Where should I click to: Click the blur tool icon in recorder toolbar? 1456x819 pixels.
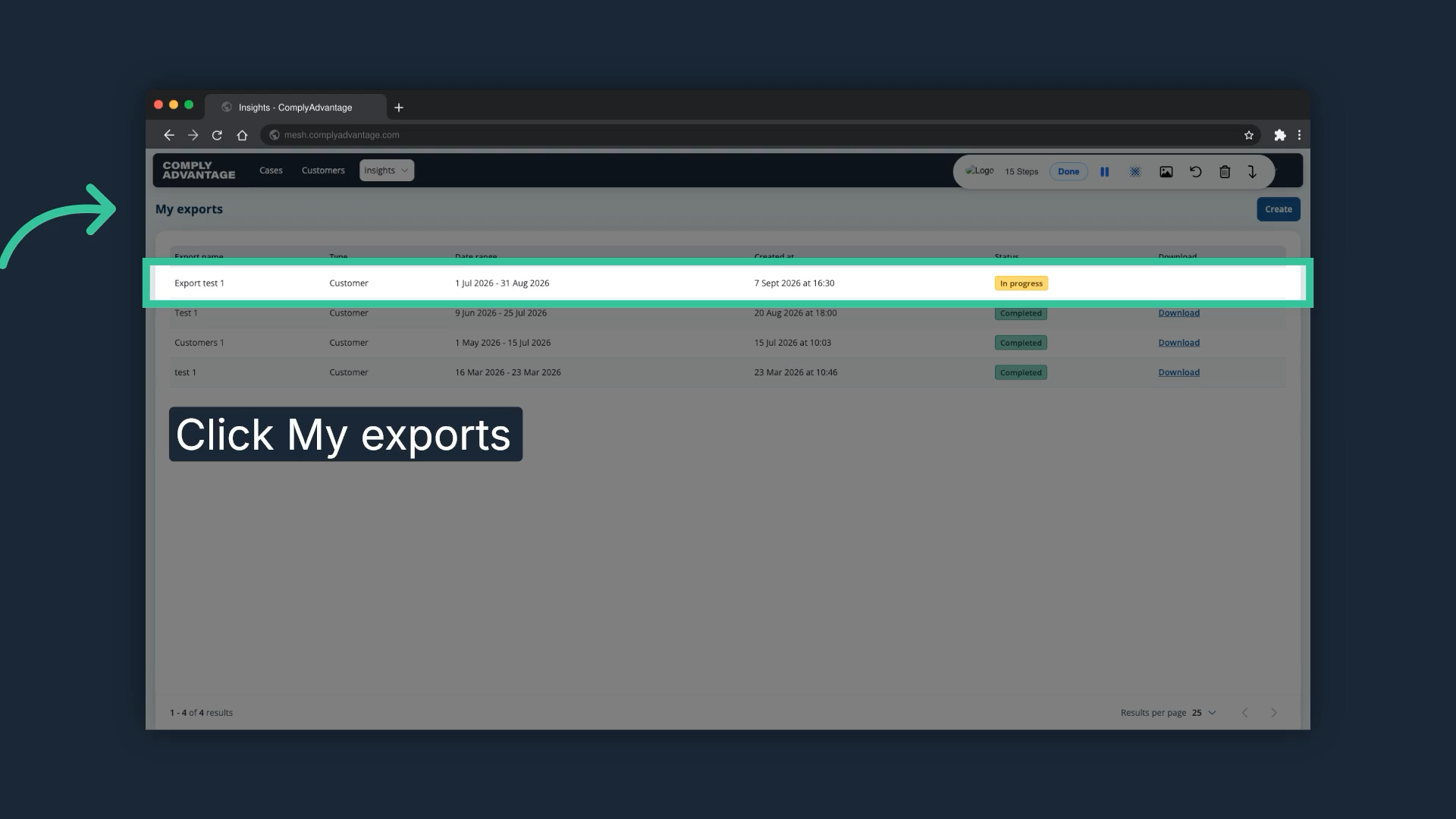click(1135, 172)
